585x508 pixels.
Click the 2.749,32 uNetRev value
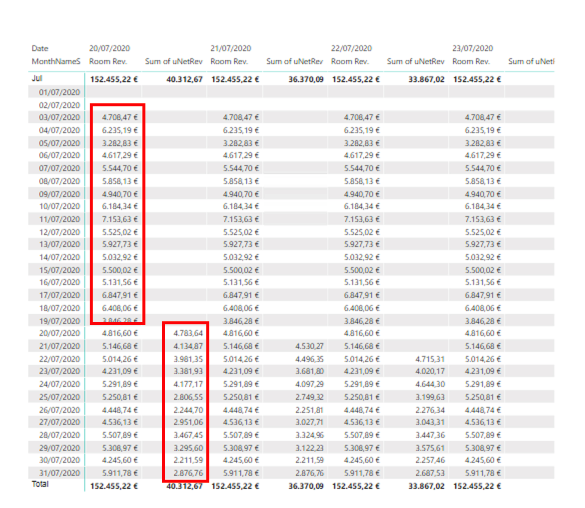pos(309,397)
